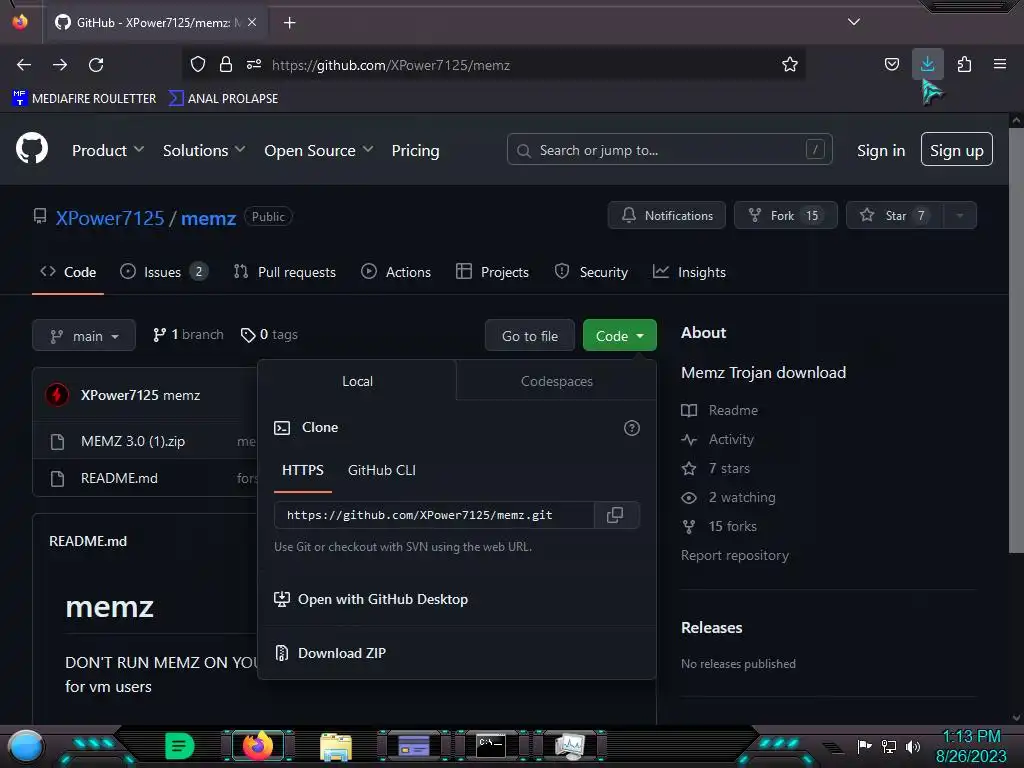
Task: Show site security padlock info
Action: tap(226, 64)
